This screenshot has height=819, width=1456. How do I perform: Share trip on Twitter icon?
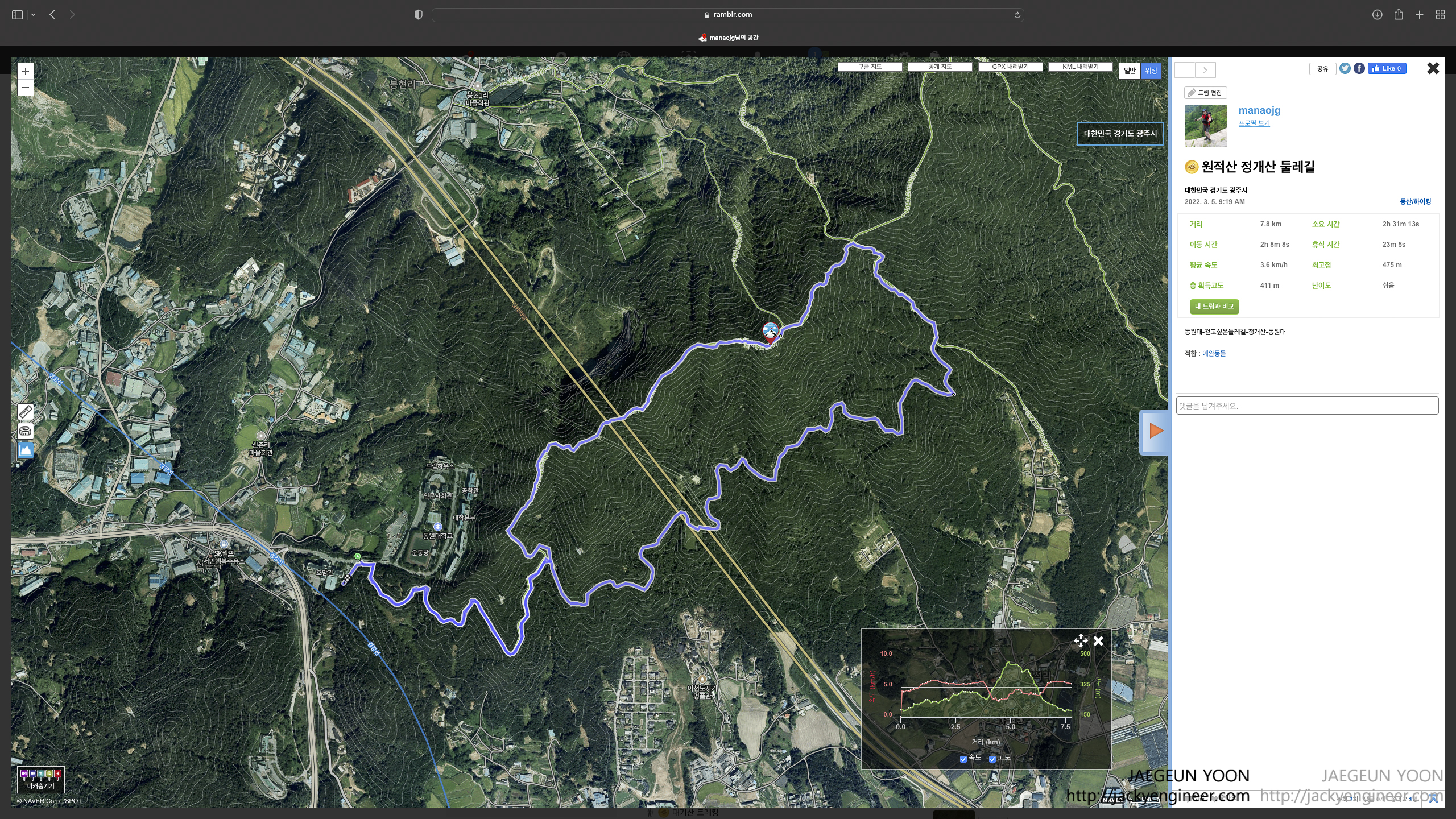point(1345,68)
